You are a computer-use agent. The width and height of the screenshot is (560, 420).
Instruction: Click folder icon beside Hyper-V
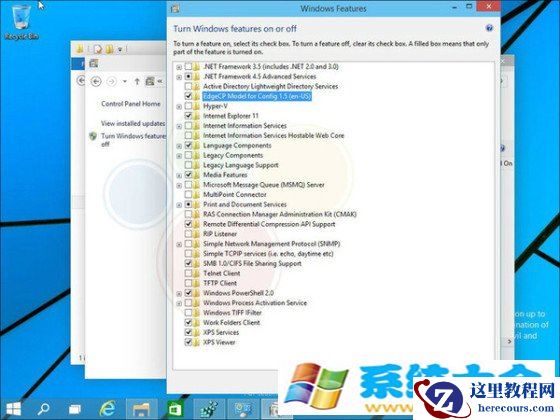pos(196,106)
